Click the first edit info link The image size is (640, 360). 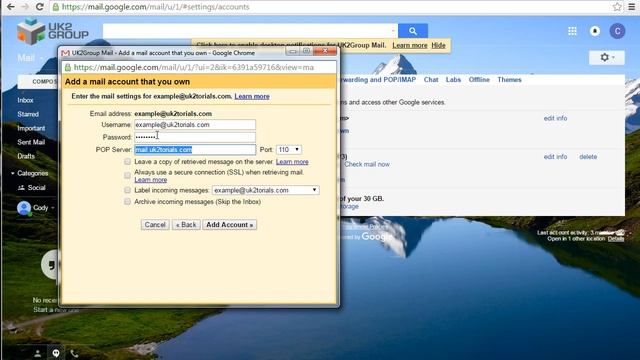point(555,118)
